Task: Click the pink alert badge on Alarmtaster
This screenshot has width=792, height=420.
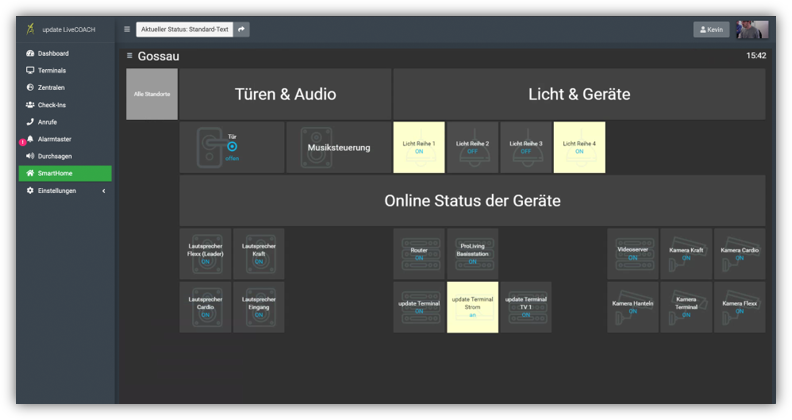Action: [x=22, y=142]
